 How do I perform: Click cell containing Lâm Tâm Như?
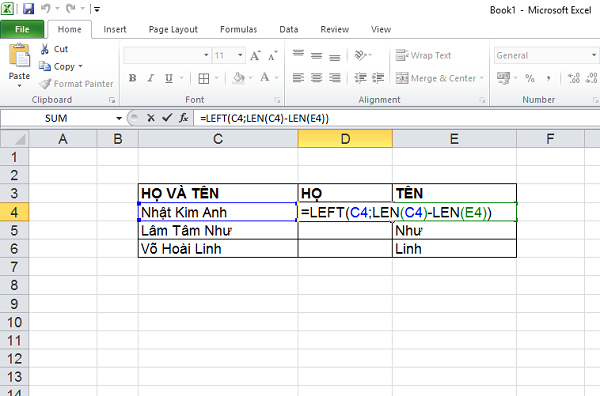tap(218, 231)
